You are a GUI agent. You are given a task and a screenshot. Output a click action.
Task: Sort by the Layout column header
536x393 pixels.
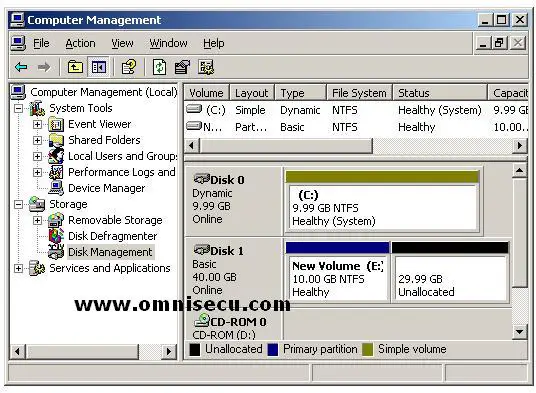(x=252, y=93)
